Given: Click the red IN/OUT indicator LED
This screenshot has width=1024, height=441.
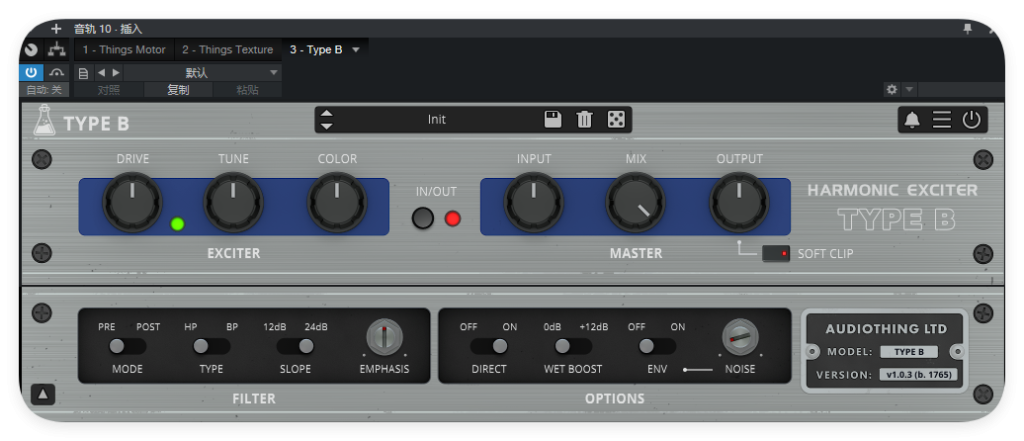Looking at the screenshot, I should (x=453, y=219).
